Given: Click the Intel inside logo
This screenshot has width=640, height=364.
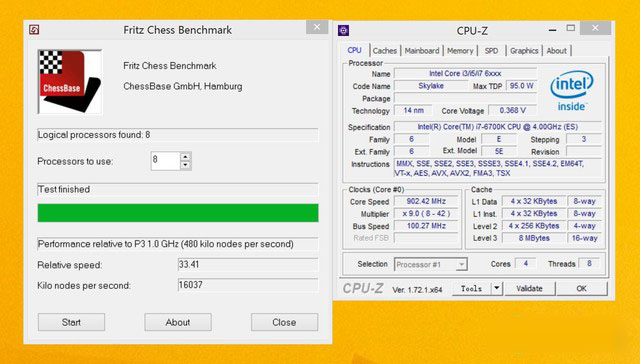Looking at the screenshot, I should (572, 91).
